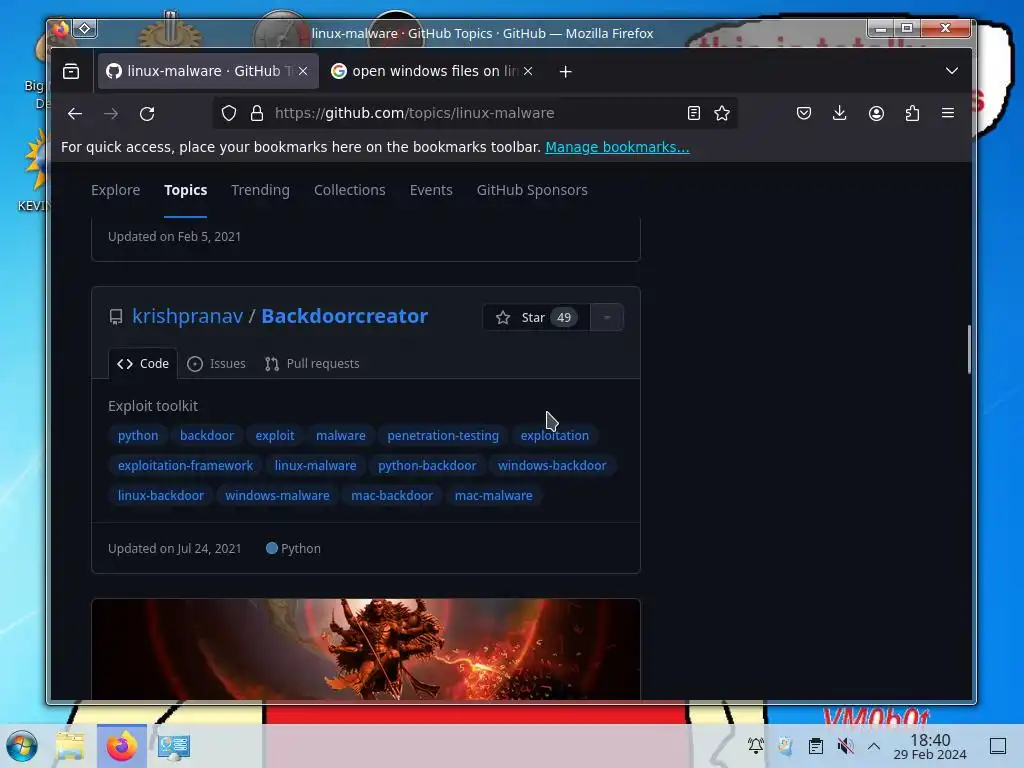This screenshot has width=1024, height=768.
Task: Open the Issues tab of Backdoorcreator
Action: pos(216,364)
